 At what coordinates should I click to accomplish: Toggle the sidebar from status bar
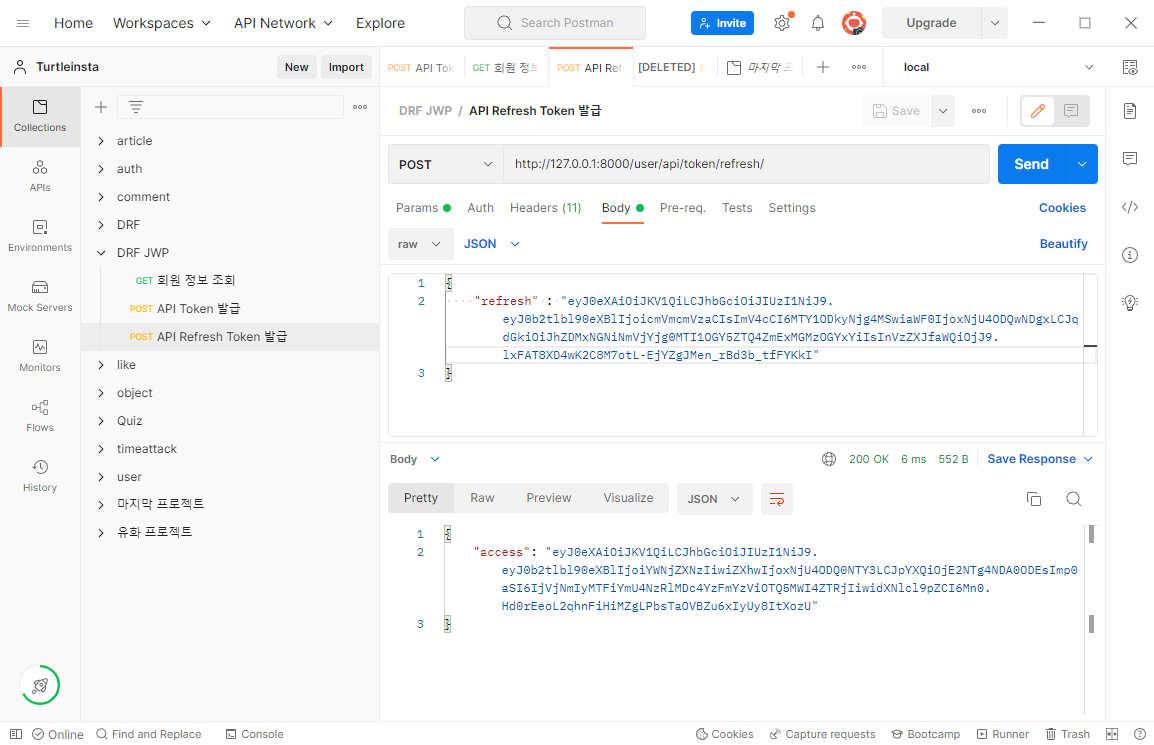click(x=15, y=734)
